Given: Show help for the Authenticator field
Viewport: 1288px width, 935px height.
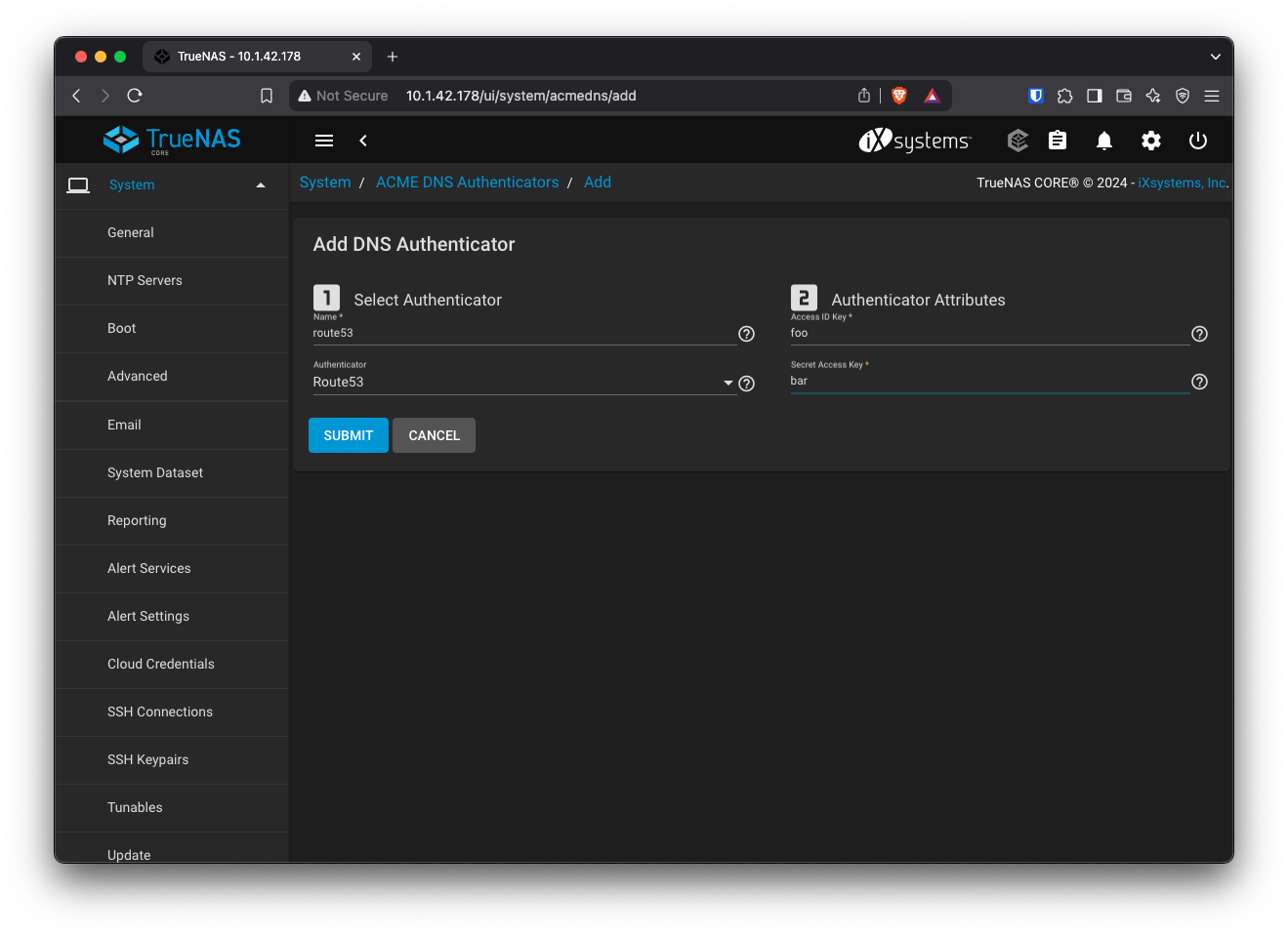Looking at the screenshot, I should pos(747,384).
